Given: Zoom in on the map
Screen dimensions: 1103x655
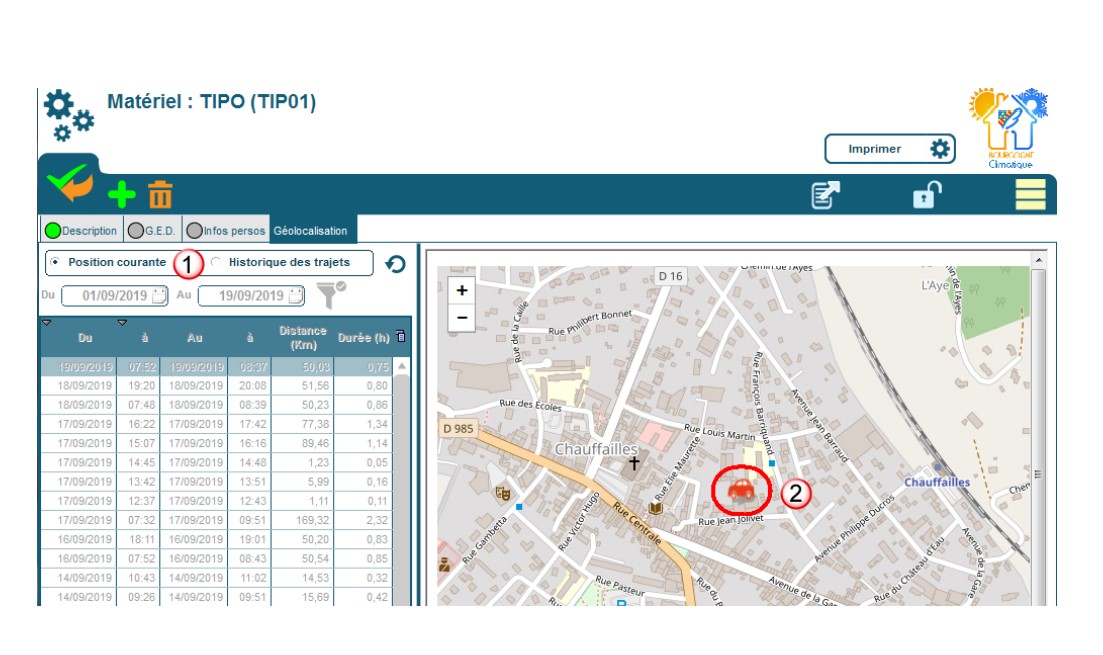Looking at the screenshot, I should (x=462, y=290).
